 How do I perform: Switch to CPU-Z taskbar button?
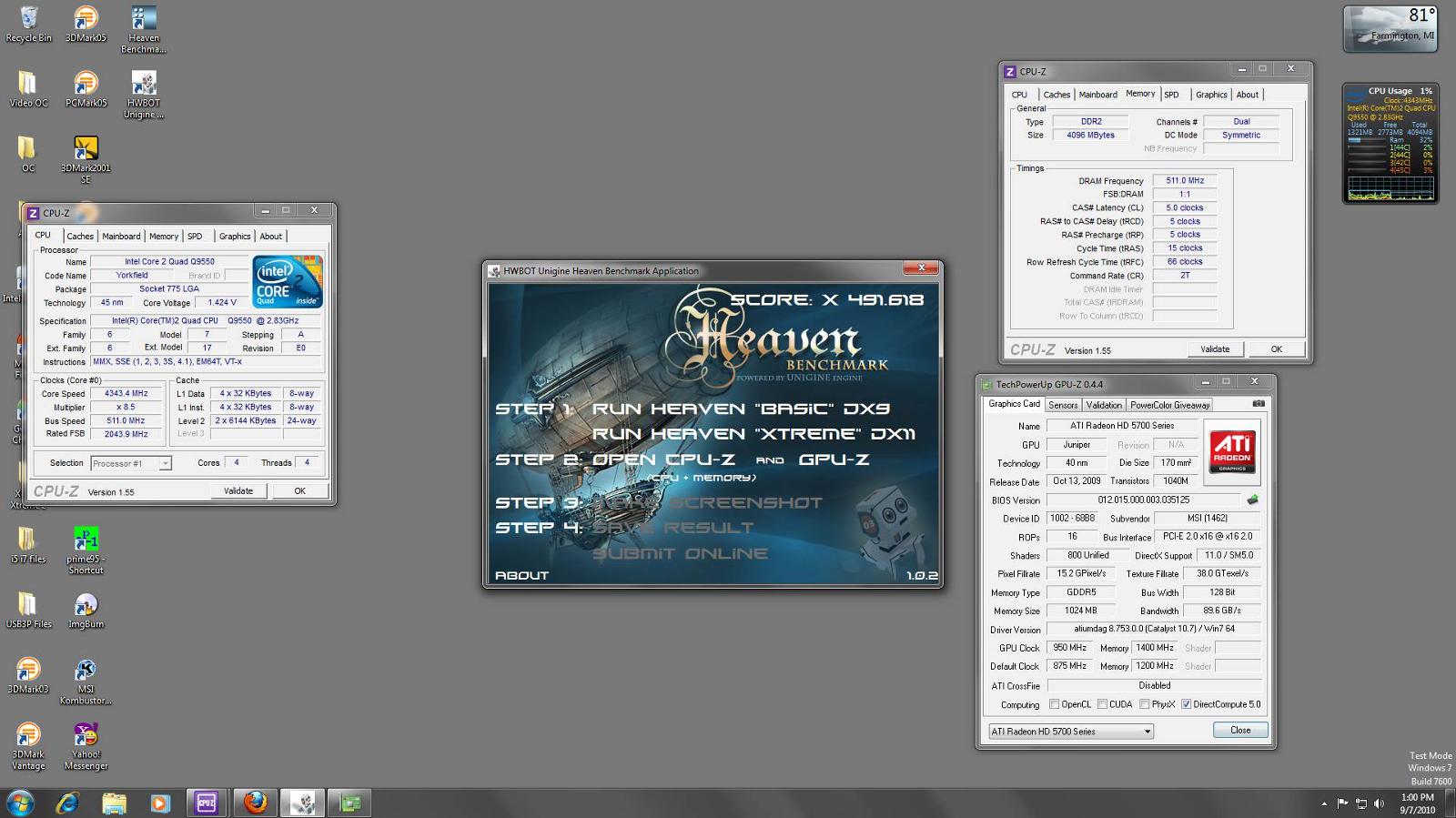point(207,803)
